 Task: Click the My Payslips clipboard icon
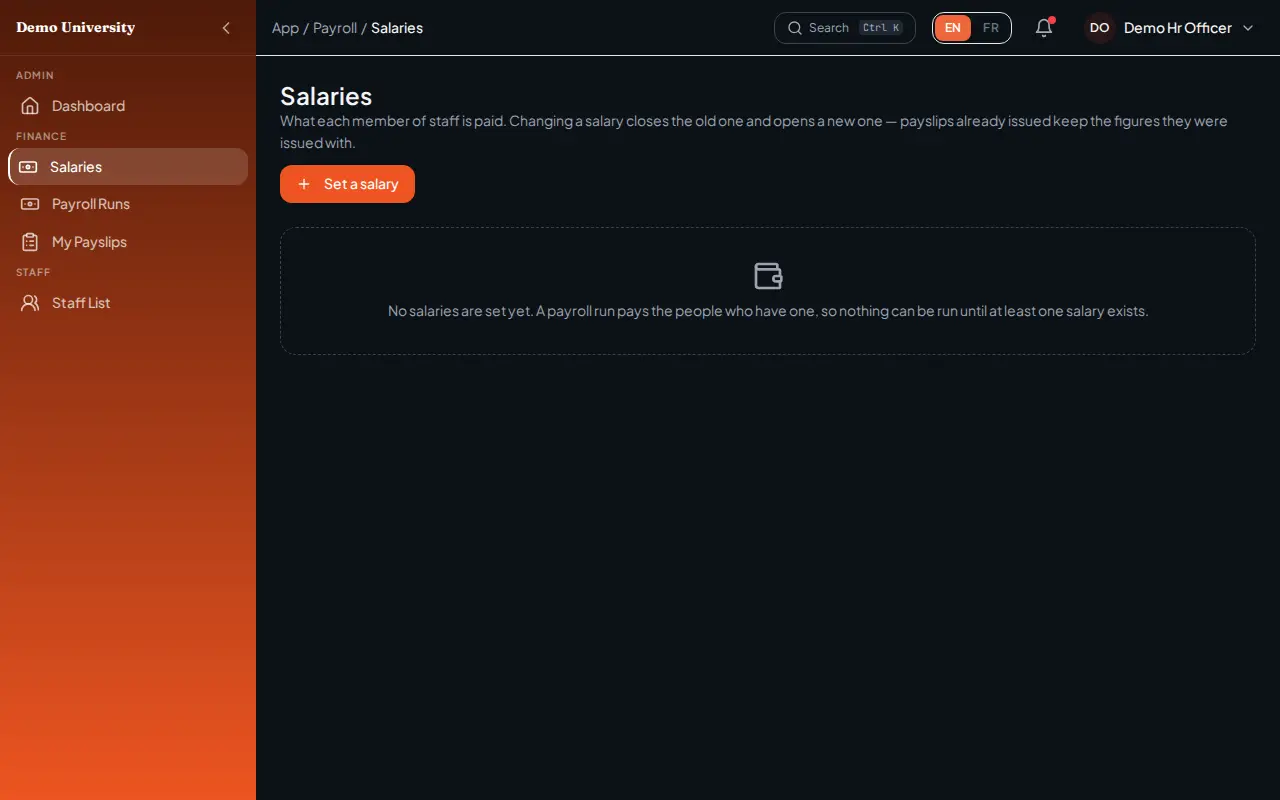30,242
